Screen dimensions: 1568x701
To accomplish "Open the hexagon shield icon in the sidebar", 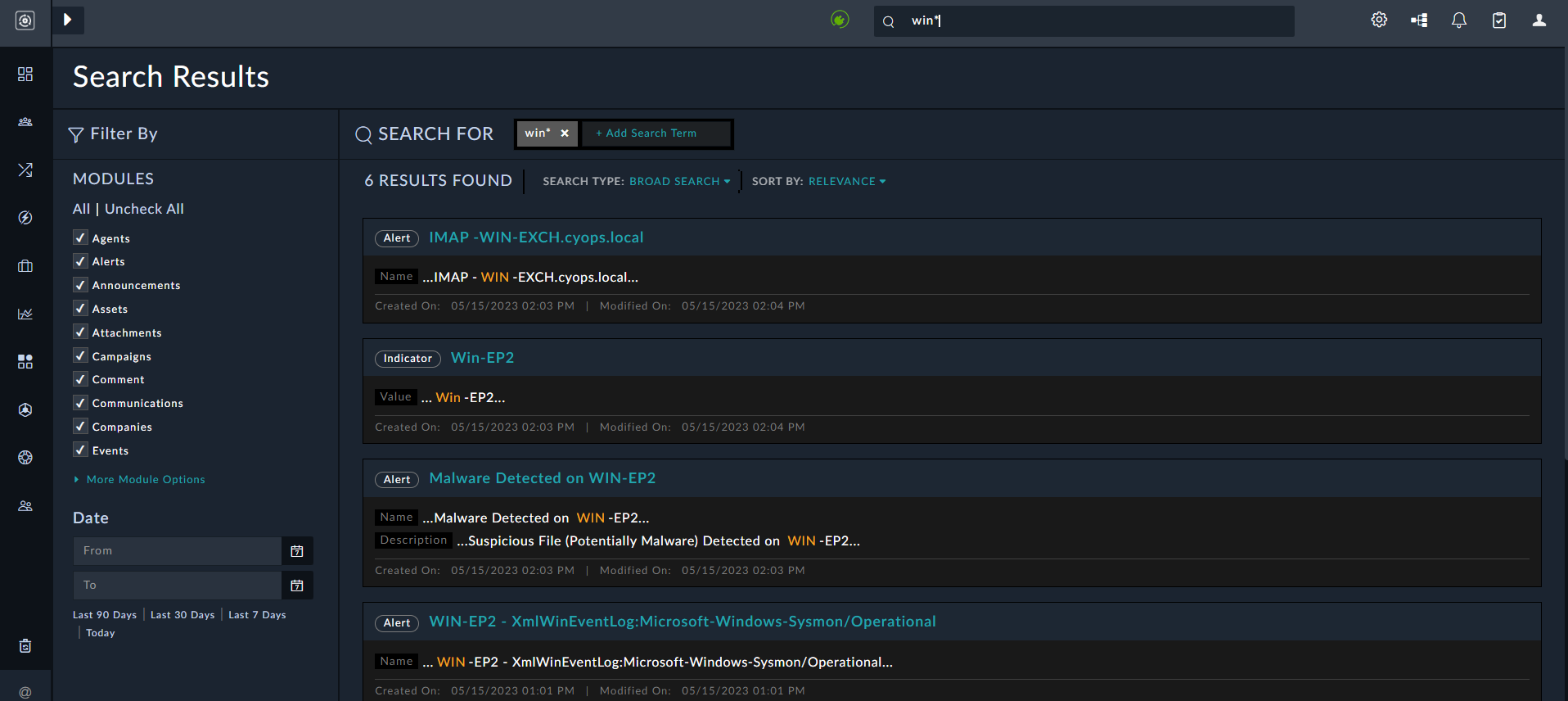I will click(x=25, y=409).
